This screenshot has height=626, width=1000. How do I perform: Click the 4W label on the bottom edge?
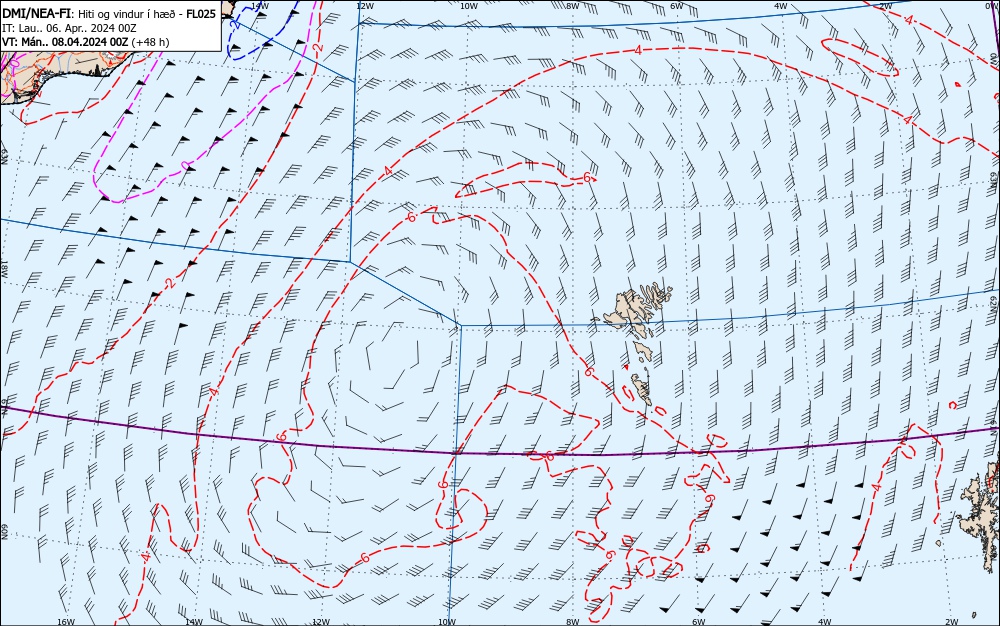coord(825,622)
